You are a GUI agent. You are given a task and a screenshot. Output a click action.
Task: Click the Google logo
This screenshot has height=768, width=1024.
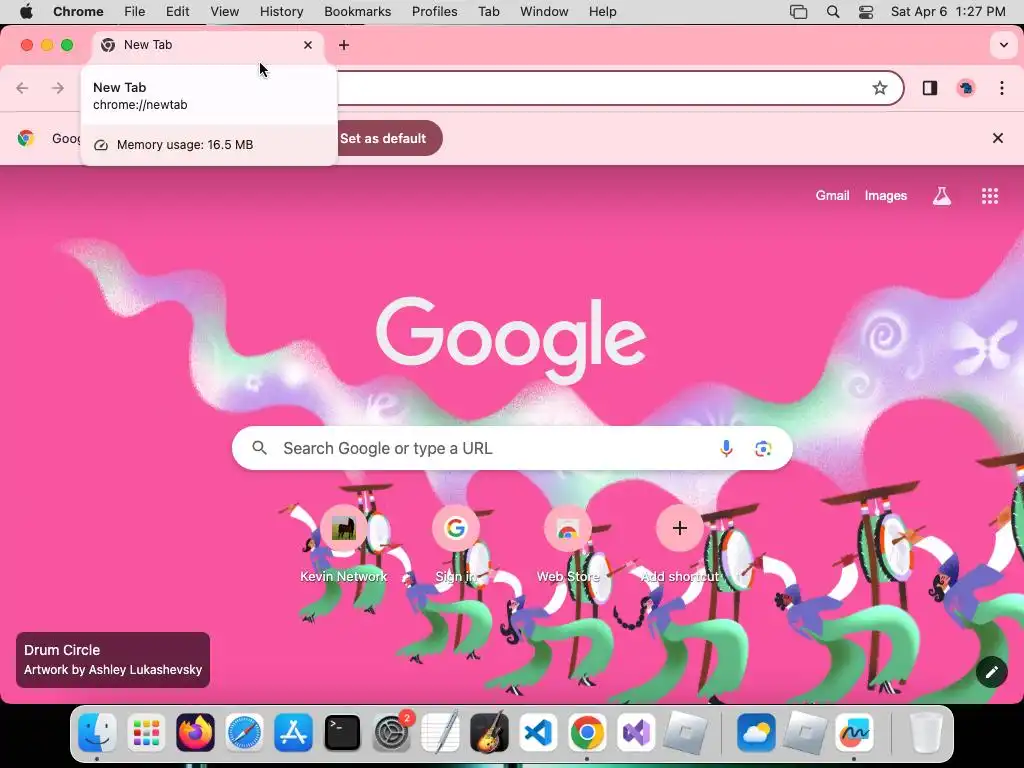pyautogui.click(x=511, y=340)
